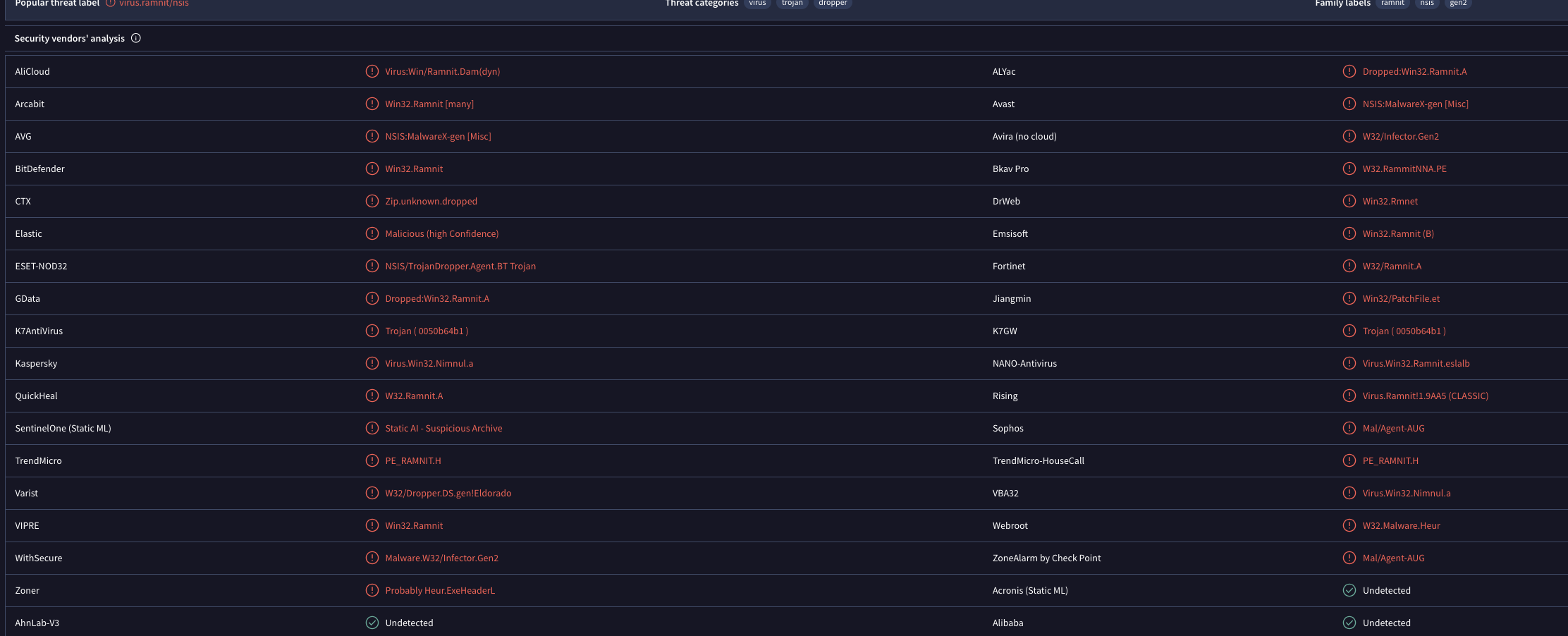Click the Security vendors' analysis heading
This screenshot has height=636, width=1568.
tap(69, 38)
